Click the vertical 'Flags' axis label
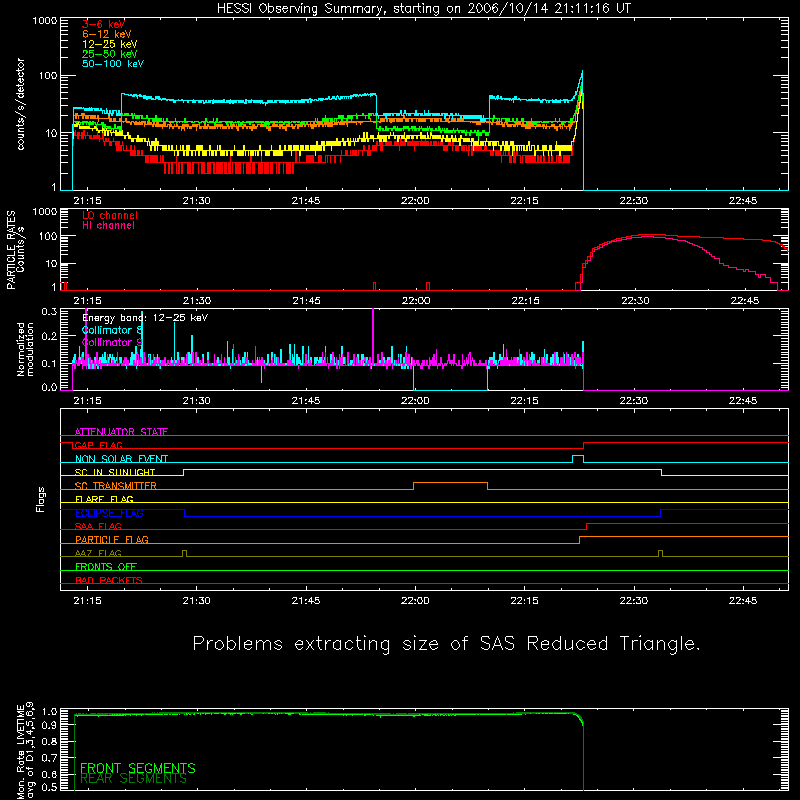 [x=41, y=499]
